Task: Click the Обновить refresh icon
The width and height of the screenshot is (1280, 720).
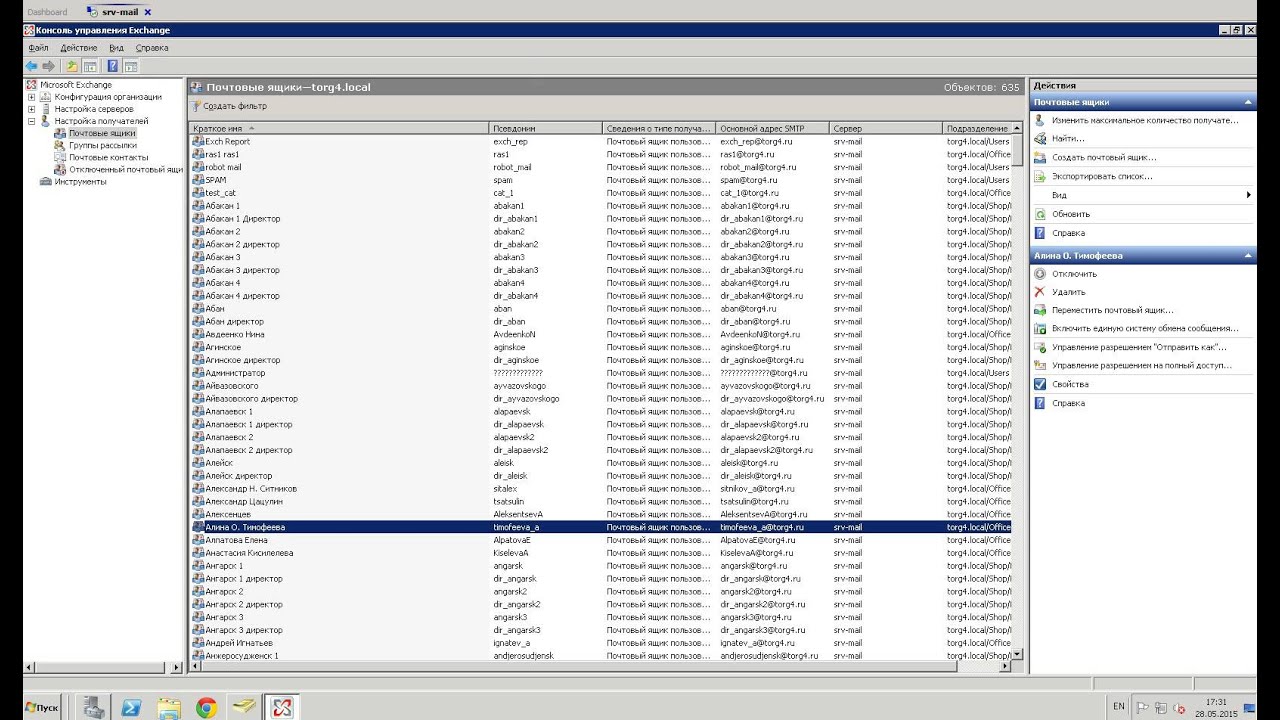Action: pyautogui.click(x=1040, y=214)
